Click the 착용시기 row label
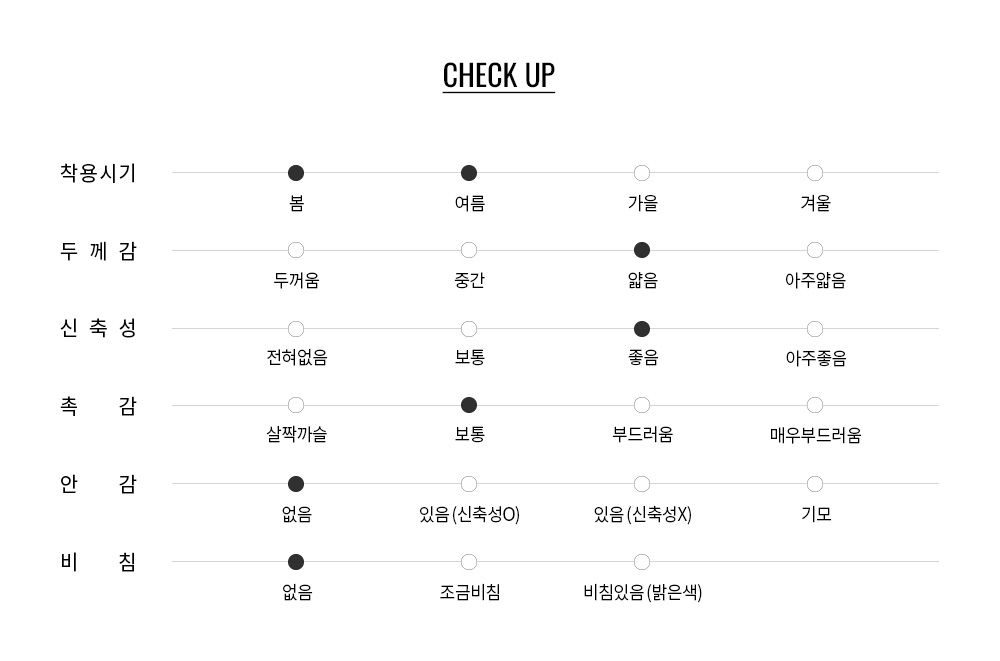Screen dimensions: 1000x661 (x=98, y=173)
